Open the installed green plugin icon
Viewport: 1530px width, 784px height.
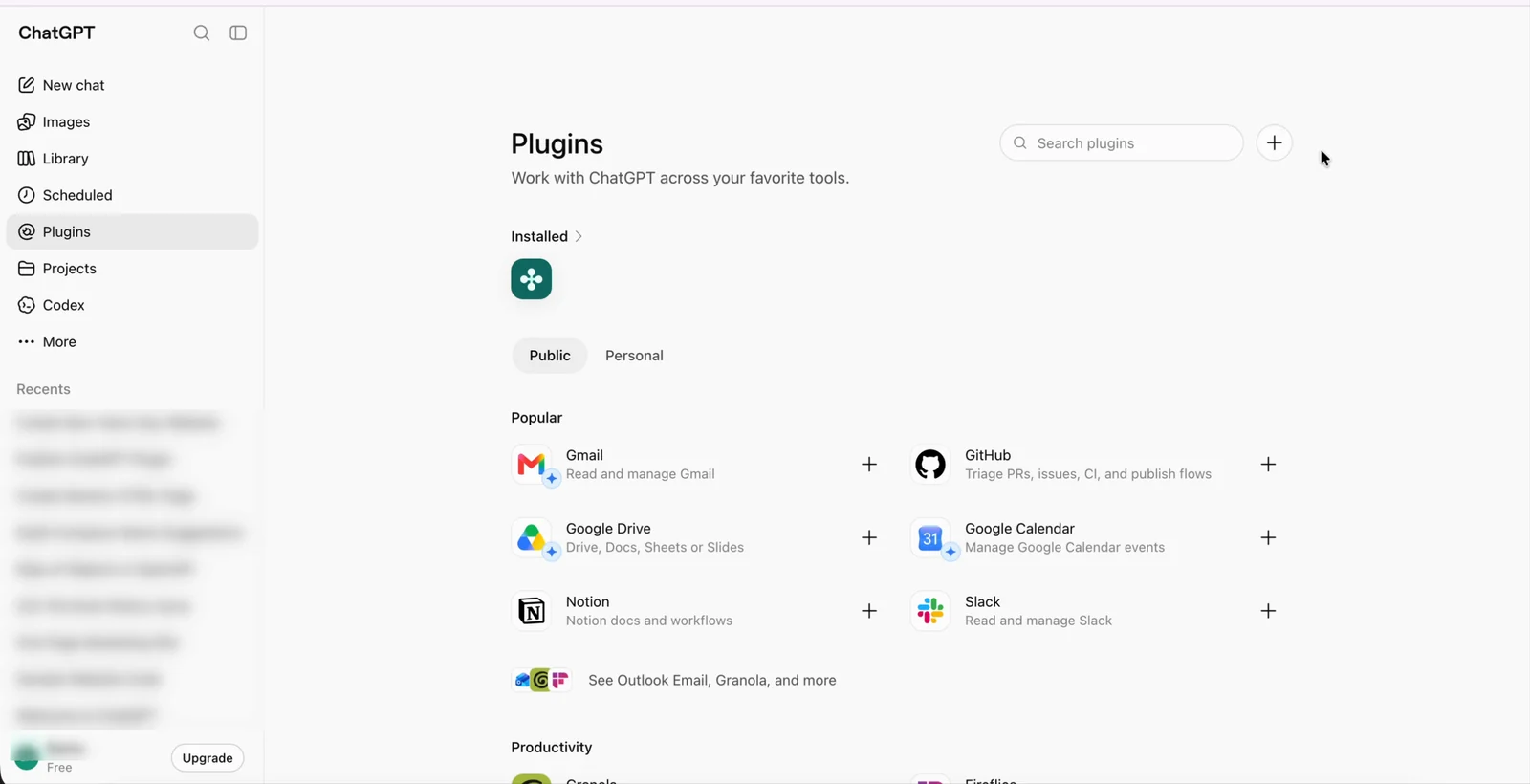point(532,279)
